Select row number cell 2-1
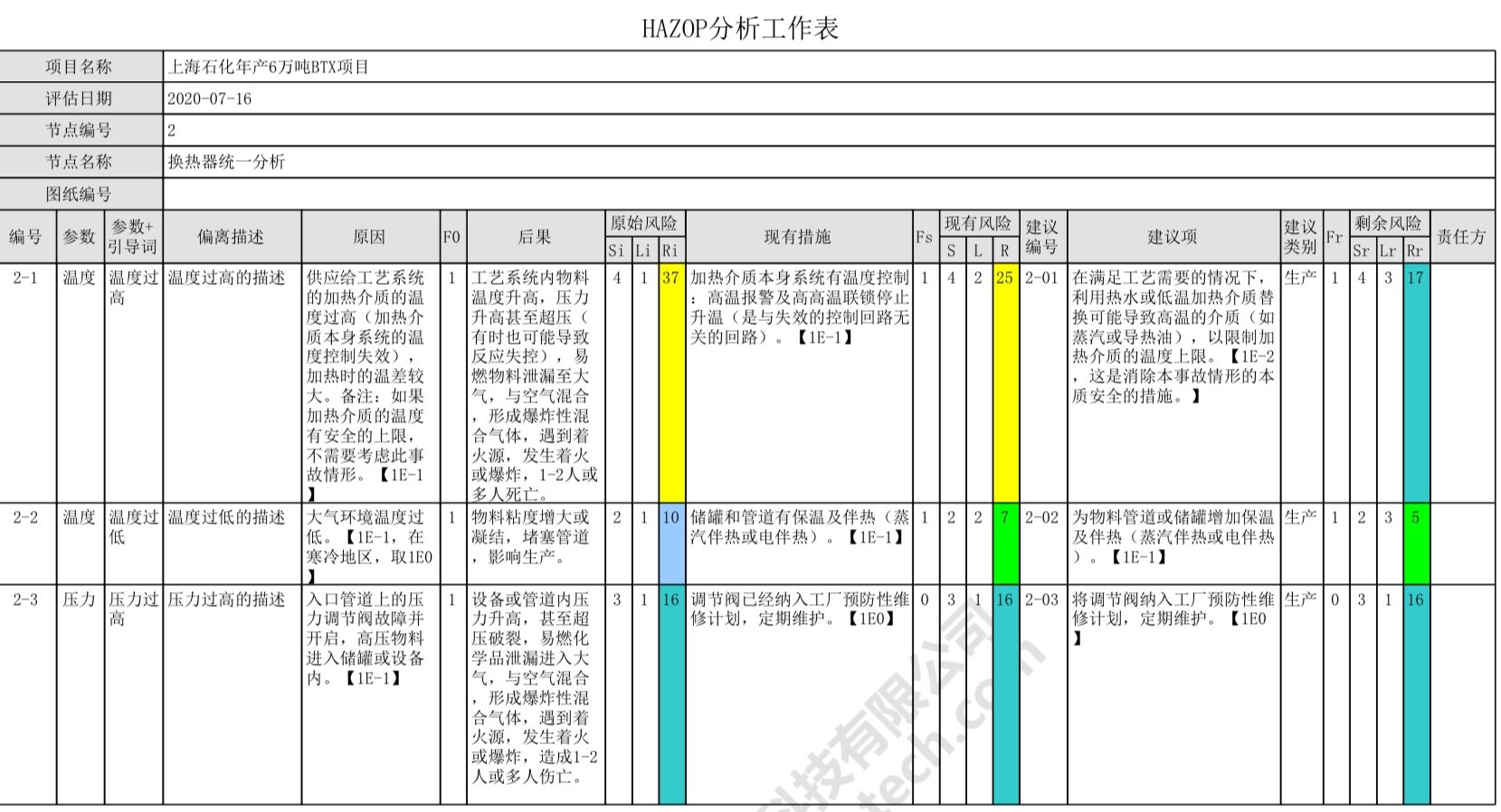1501x812 pixels. coord(28,383)
